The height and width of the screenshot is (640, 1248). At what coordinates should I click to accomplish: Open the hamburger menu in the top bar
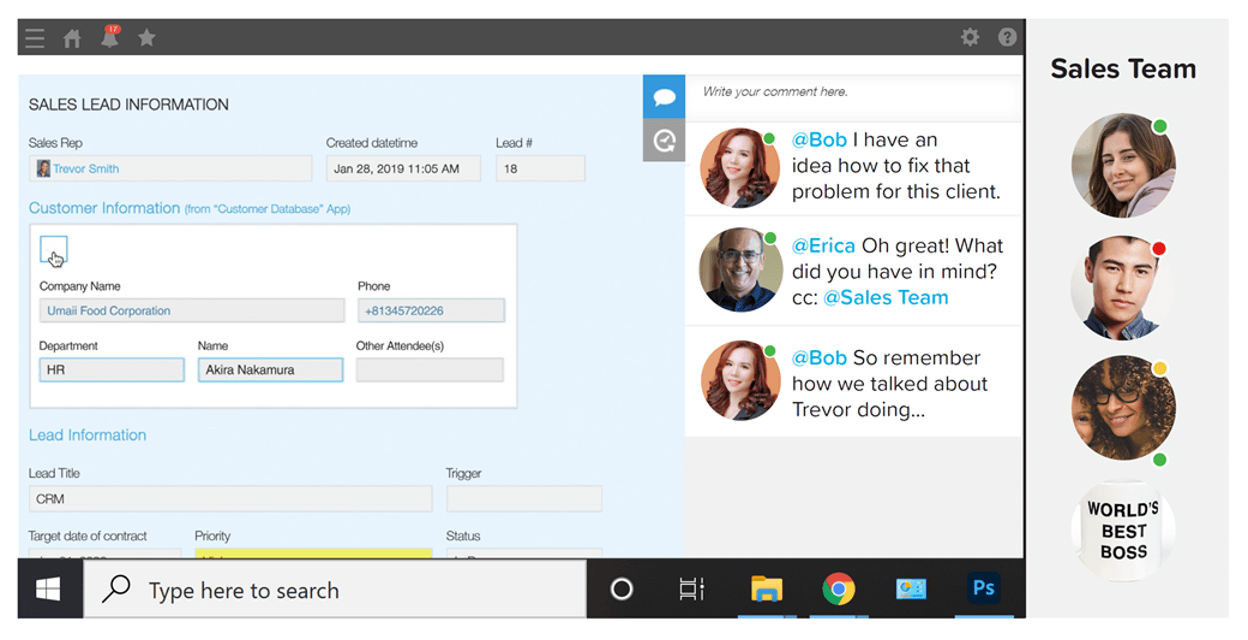coord(35,38)
